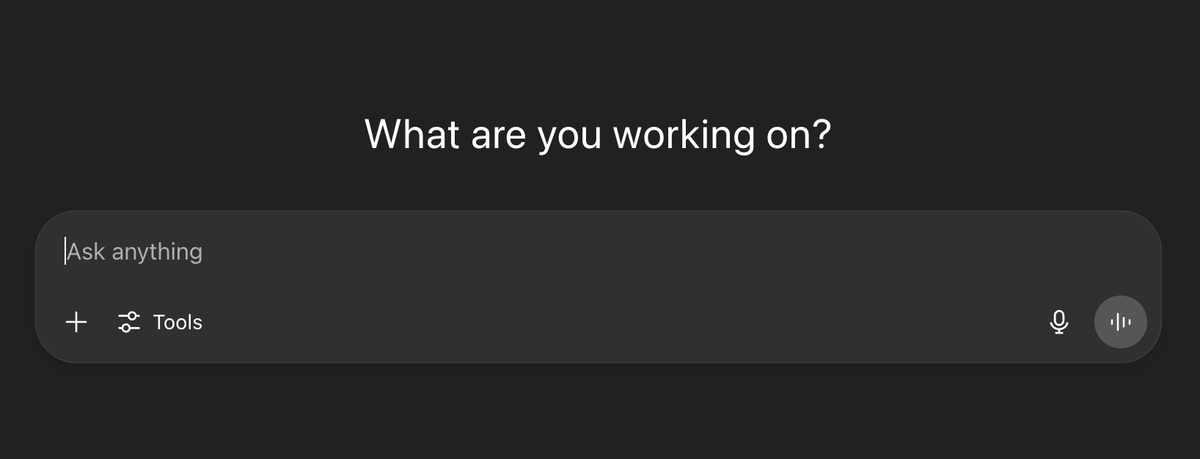Hit the microphone left of the voice button
This screenshot has width=1200, height=459.
(x=1059, y=322)
